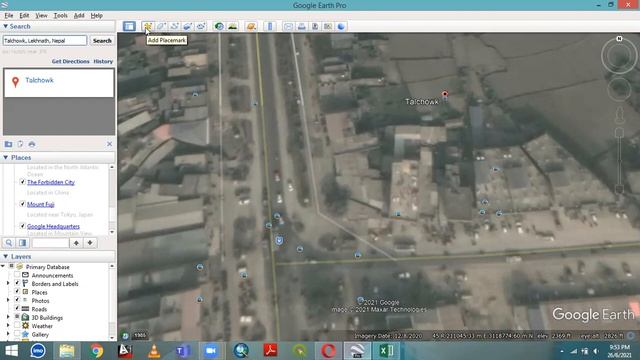Clear search results with the X
The width and height of the screenshot is (640, 360).
[x=109, y=144]
